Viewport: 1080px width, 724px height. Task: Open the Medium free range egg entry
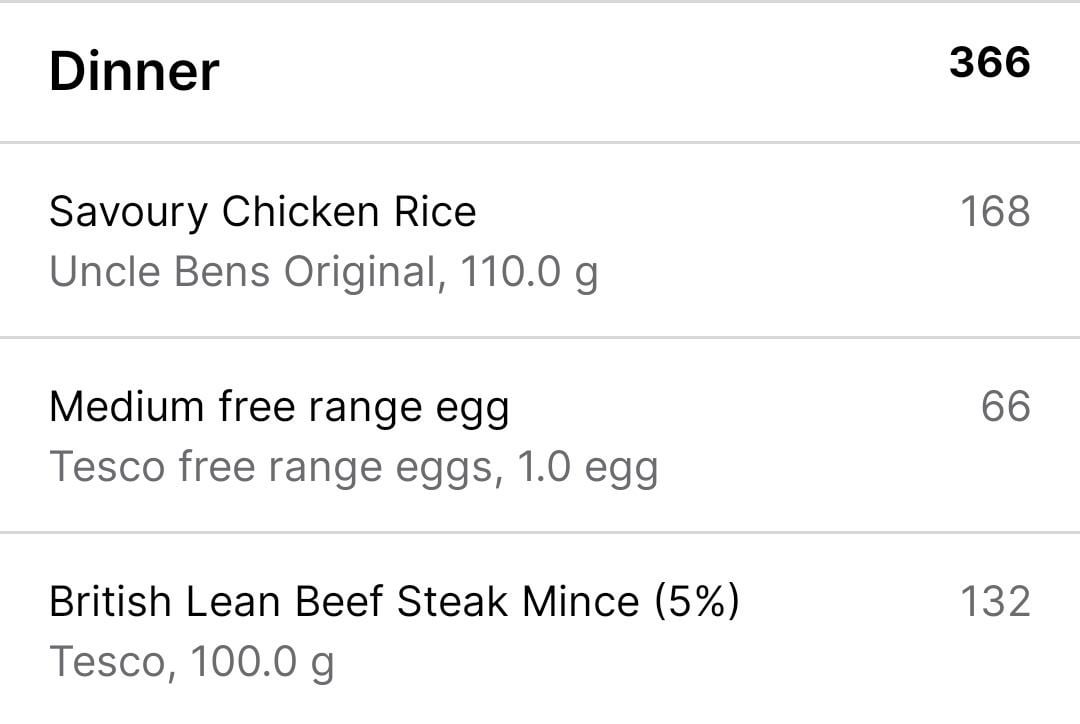540,435
